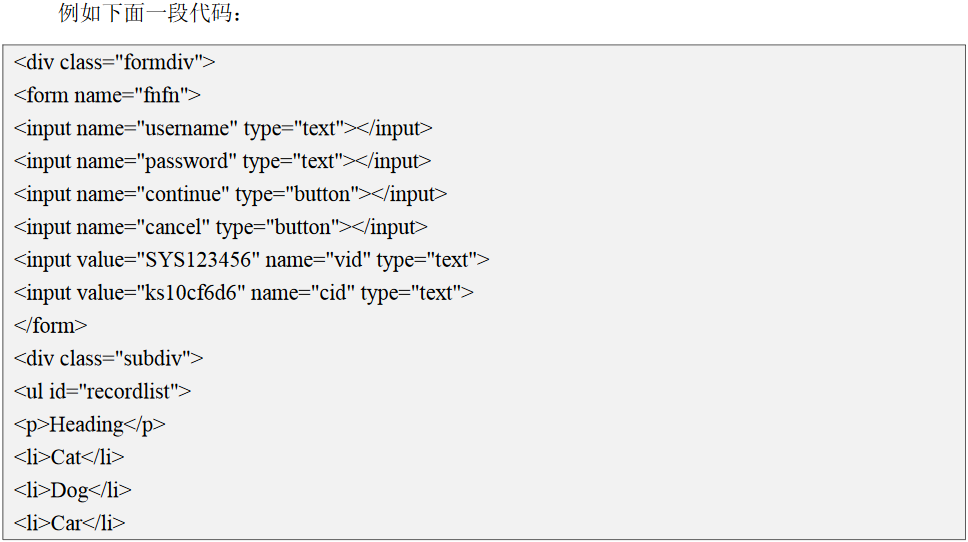Click the form name="fnfn" line

coord(107,96)
